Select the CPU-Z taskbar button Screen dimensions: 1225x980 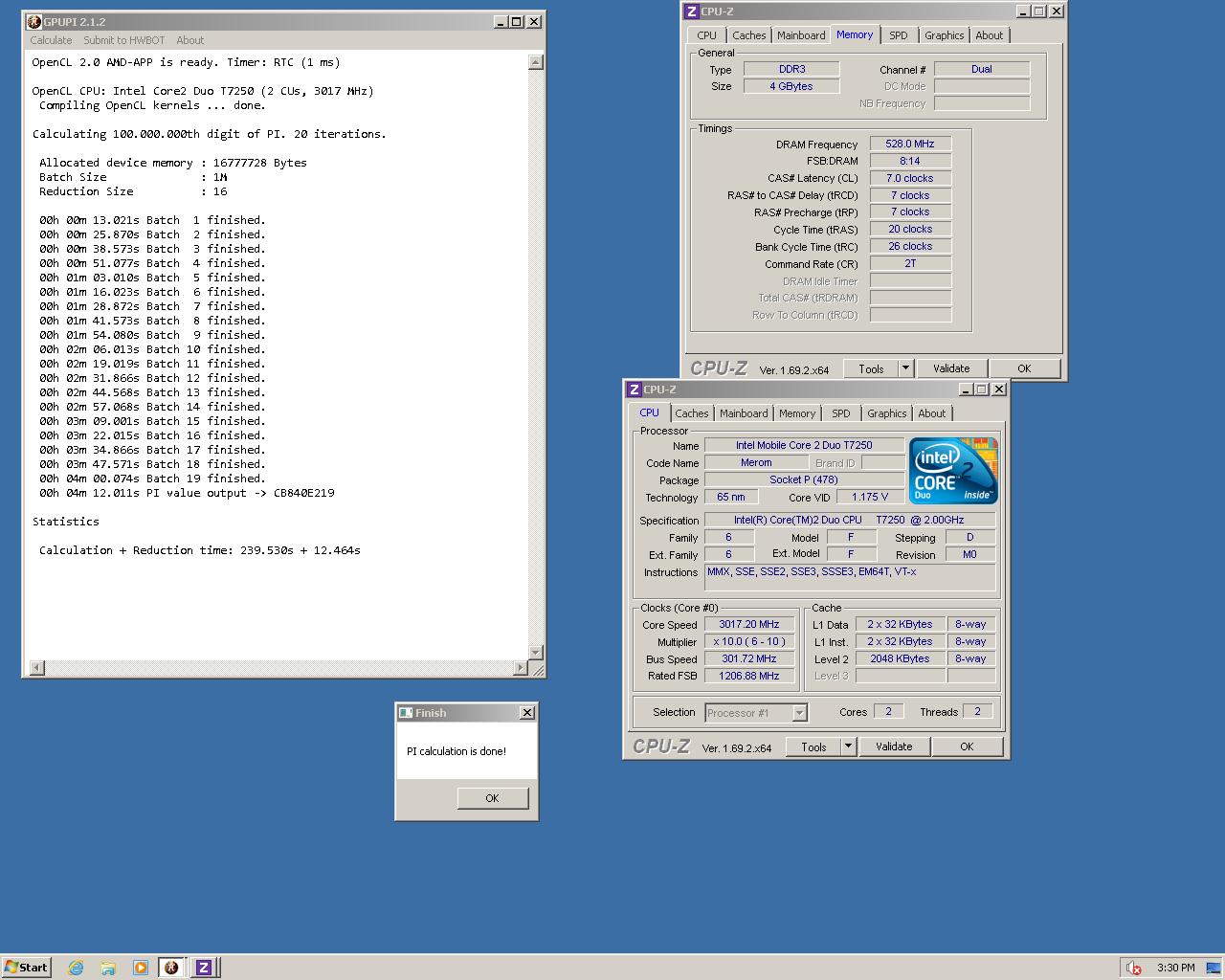tap(204, 968)
